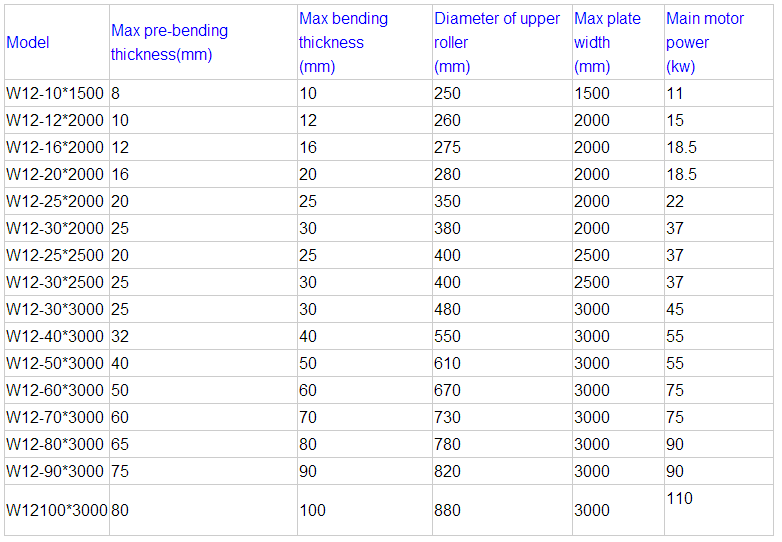Image resolution: width=782 pixels, height=542 pixels.
Task: Select upper roller diameter value 550
Action: pos(447,336)
